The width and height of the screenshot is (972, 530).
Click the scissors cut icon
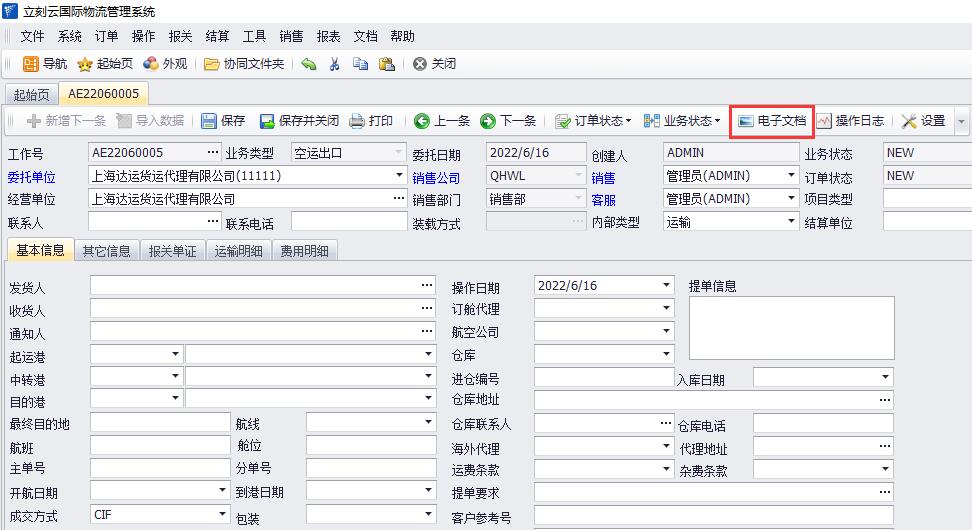pos(334,64)
